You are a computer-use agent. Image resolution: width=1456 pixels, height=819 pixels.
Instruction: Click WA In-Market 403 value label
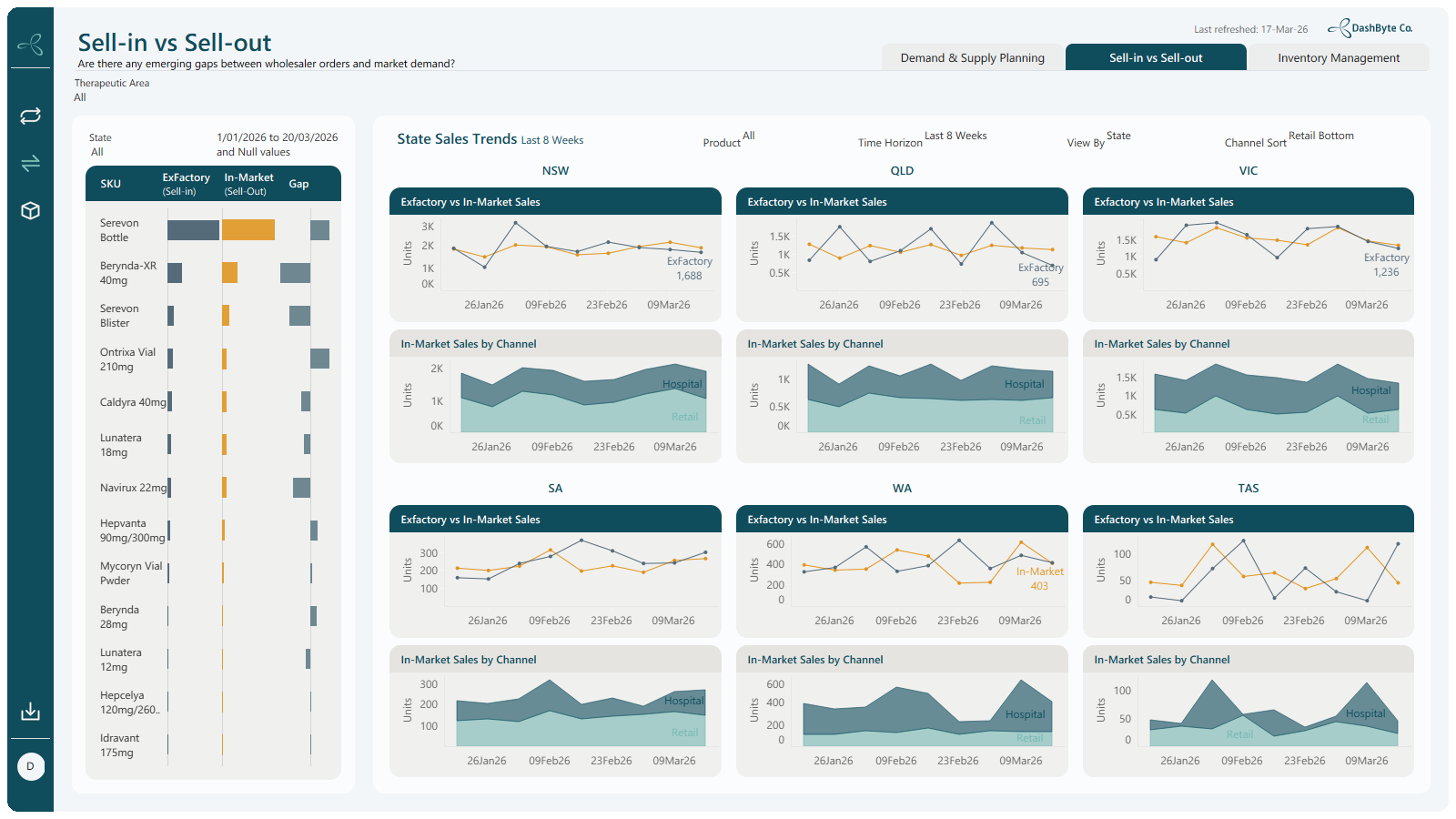point(1039,579)
